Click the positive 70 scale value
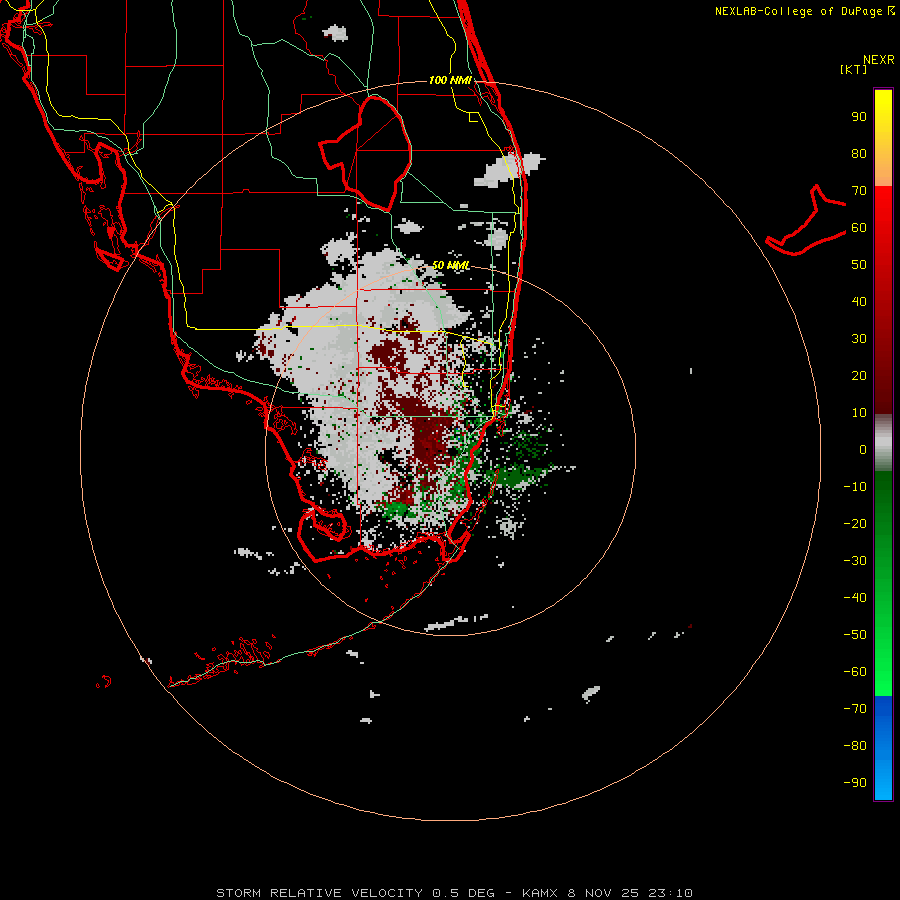The width and height of the screenshot is (900, 900). [x=859, y=191]
